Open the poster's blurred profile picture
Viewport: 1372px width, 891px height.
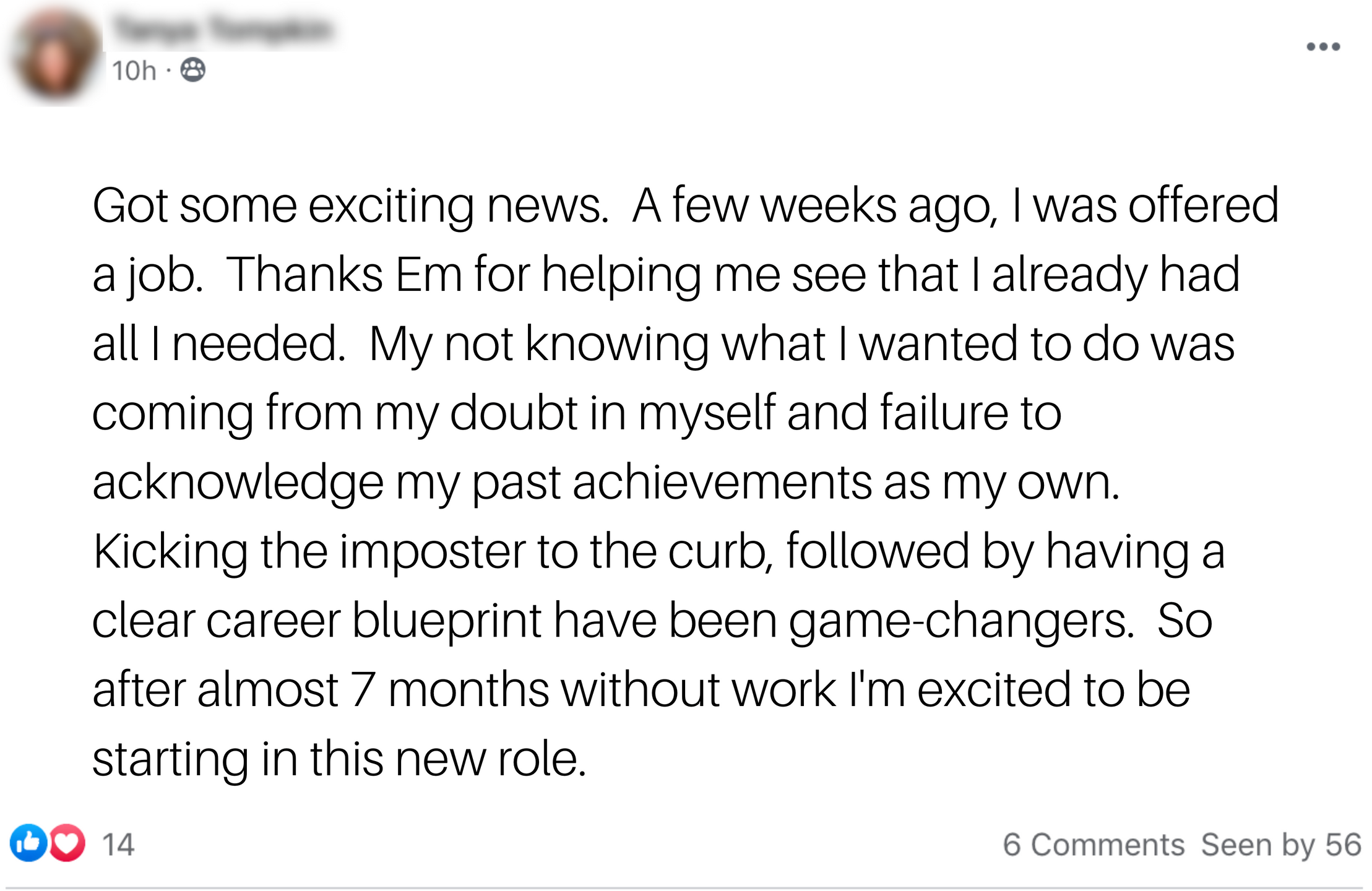[x=56, y=57]
